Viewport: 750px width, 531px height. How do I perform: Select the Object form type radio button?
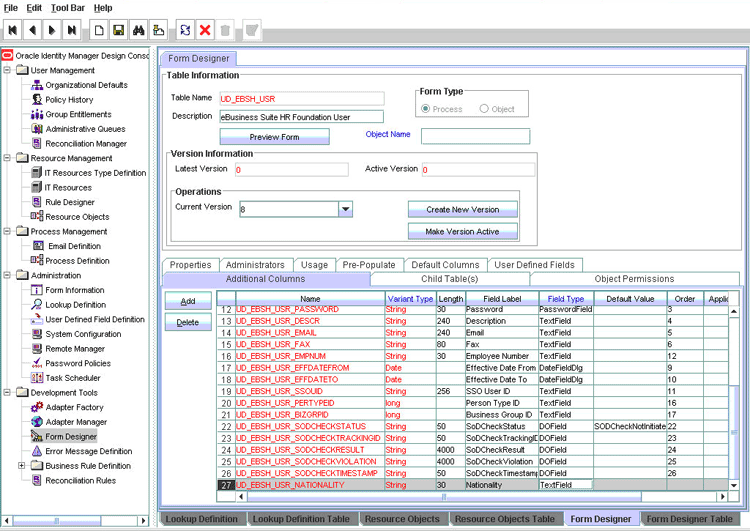485,108
